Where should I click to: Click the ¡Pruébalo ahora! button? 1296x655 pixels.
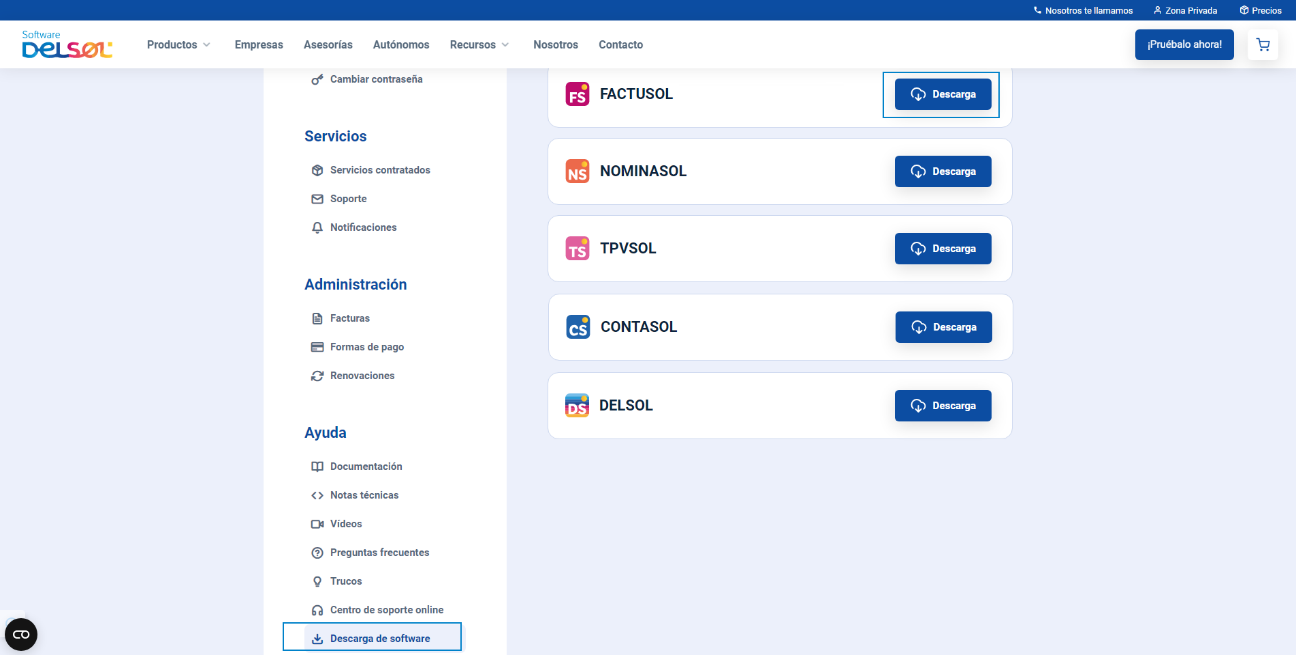click(x=1184, y=44)
